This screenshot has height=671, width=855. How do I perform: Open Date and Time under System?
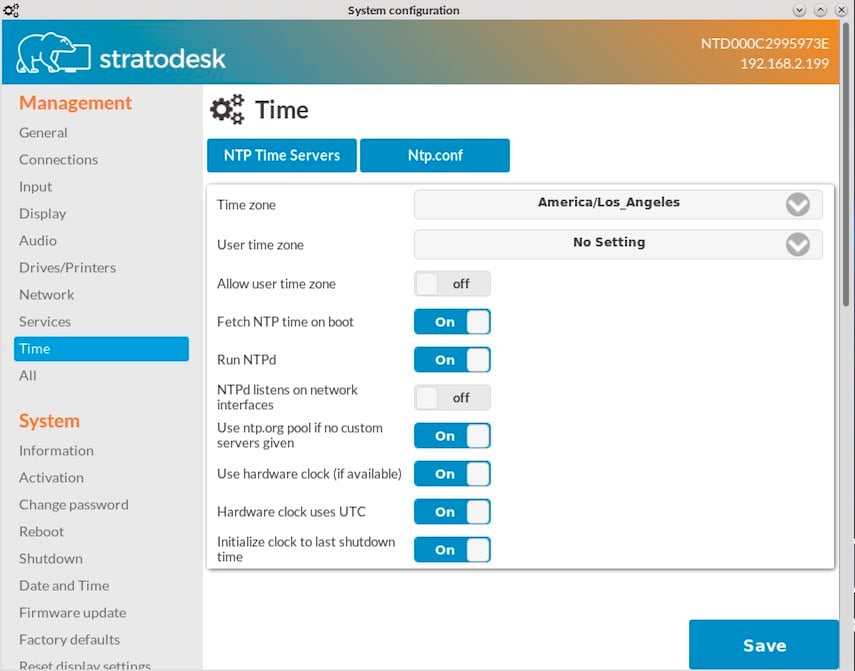[x=64, y=586]
